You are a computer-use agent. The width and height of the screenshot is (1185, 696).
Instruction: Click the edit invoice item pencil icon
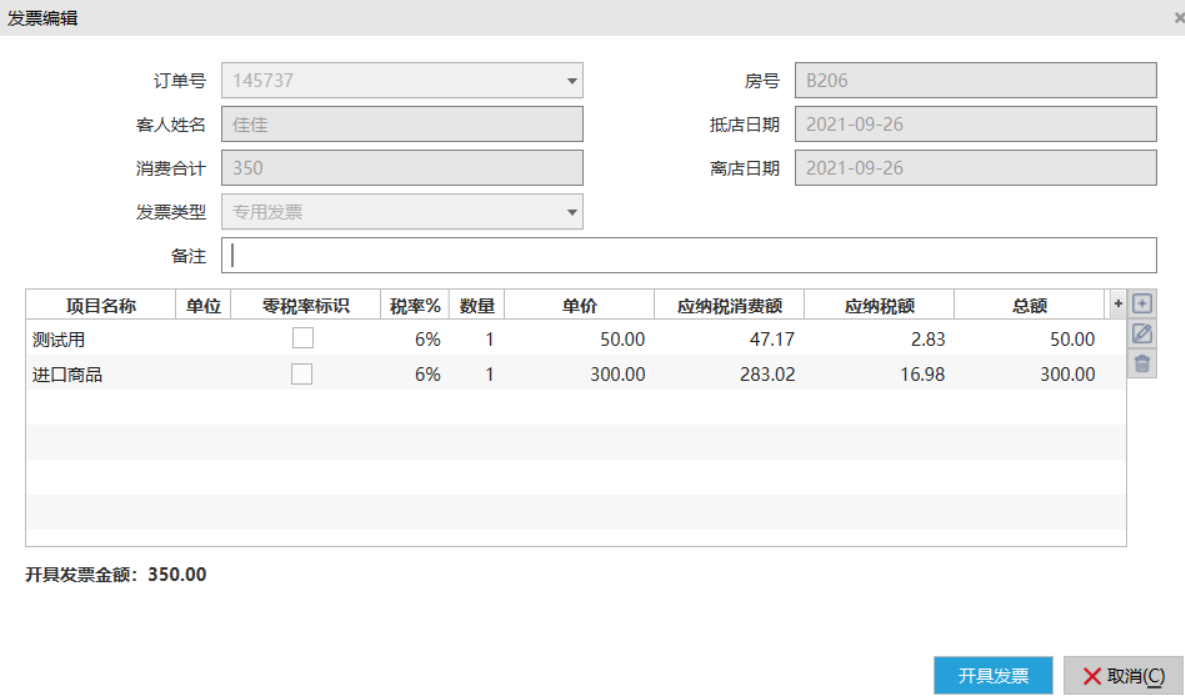point(1142,334)
